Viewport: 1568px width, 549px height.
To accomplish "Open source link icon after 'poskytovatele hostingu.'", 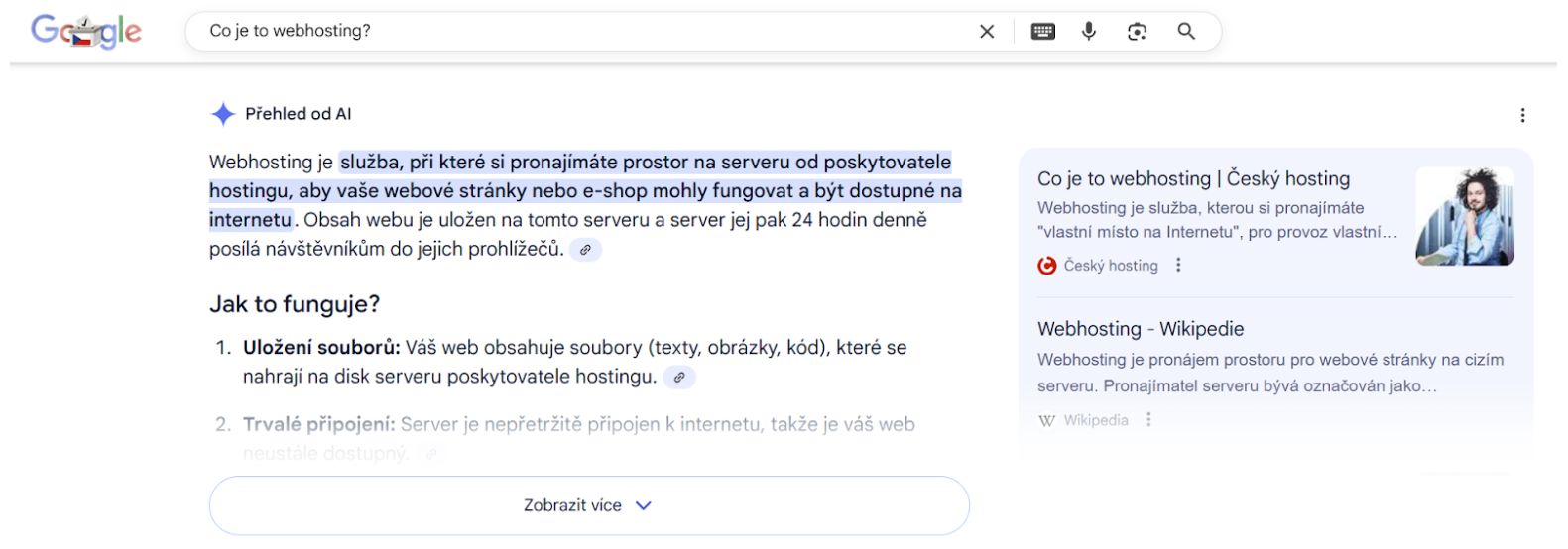I will pyautogui.click(x=679, y=378).
